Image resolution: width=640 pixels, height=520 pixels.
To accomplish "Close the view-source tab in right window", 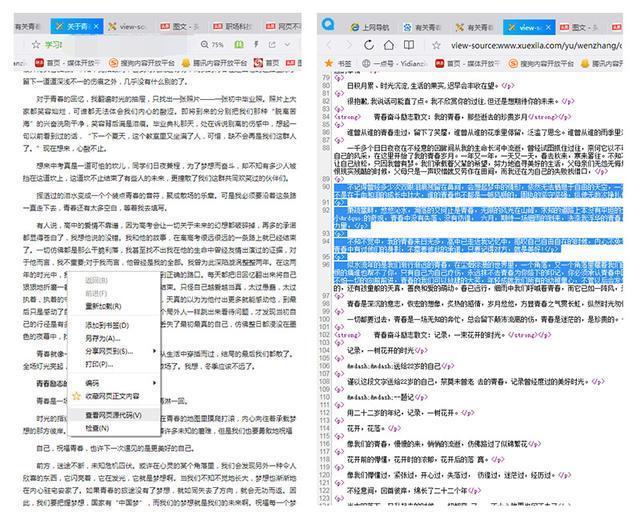I will click(548, 27).
